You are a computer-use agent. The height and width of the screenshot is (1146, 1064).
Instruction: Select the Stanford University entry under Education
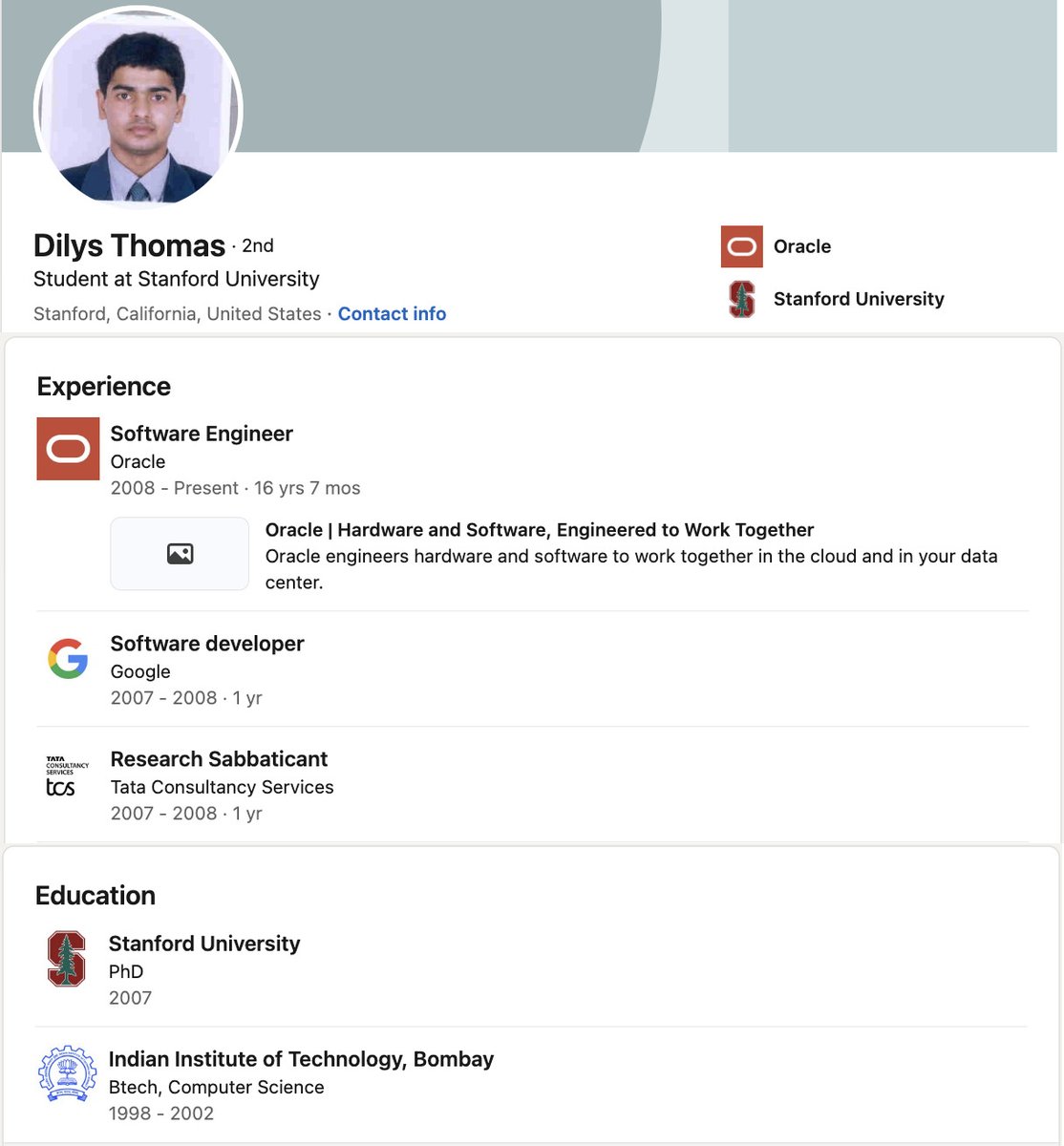click(204, 944)
